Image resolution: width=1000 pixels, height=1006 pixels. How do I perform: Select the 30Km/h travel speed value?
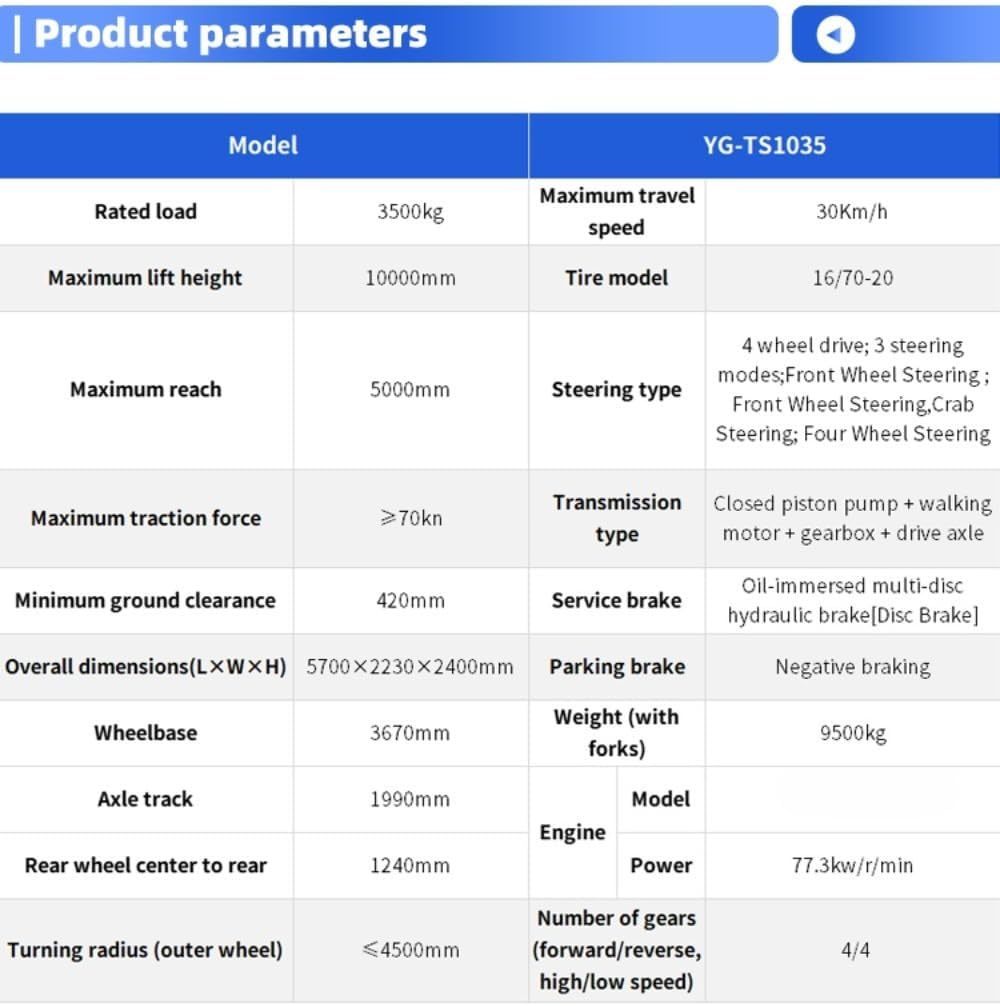click(852, 212)
